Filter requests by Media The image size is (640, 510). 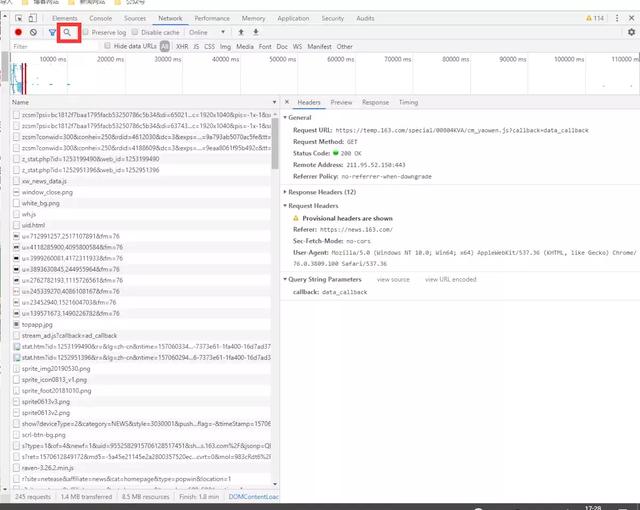(245, 47)
